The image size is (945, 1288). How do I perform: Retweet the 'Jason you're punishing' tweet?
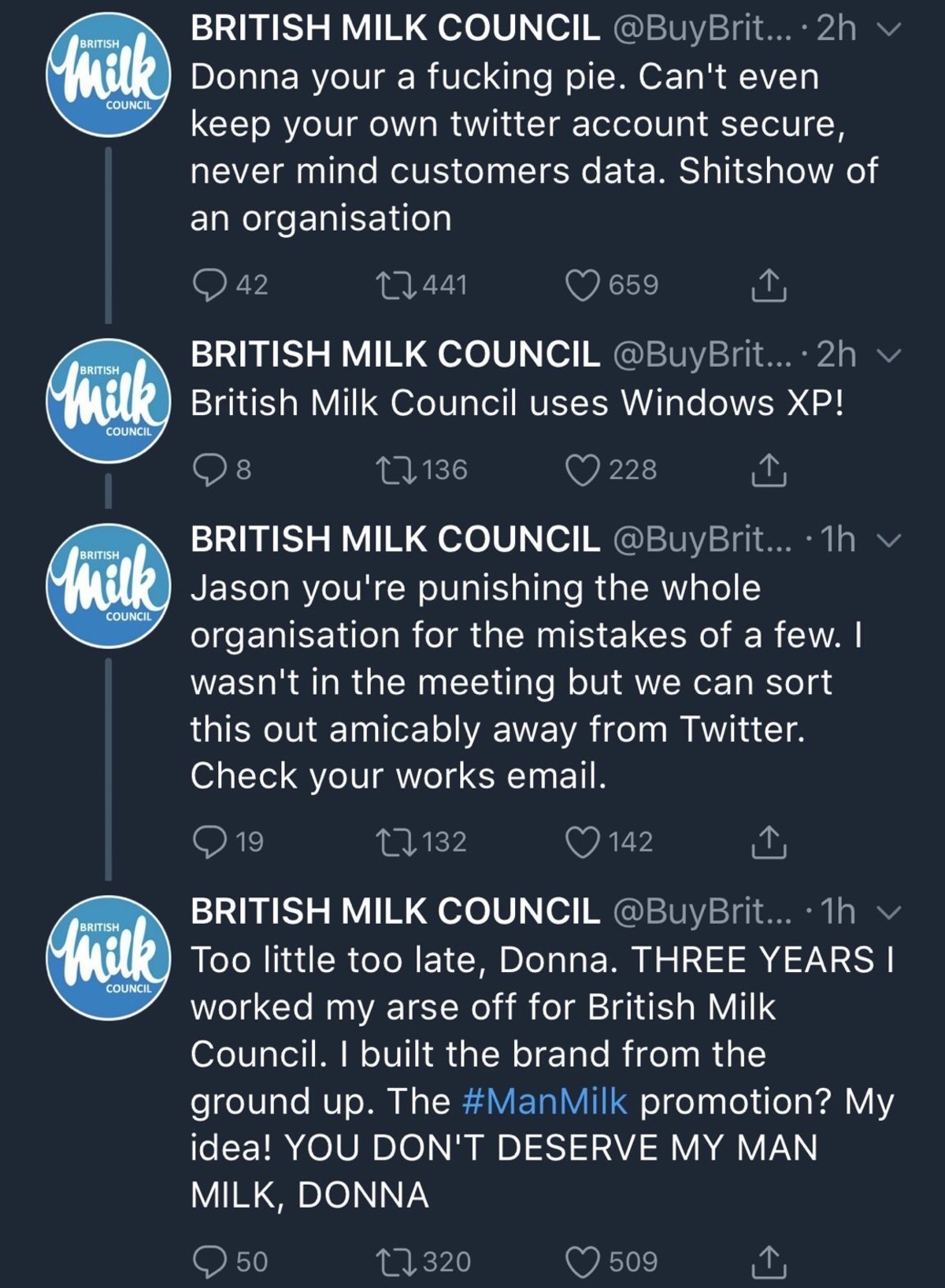(x=395, y=842)
